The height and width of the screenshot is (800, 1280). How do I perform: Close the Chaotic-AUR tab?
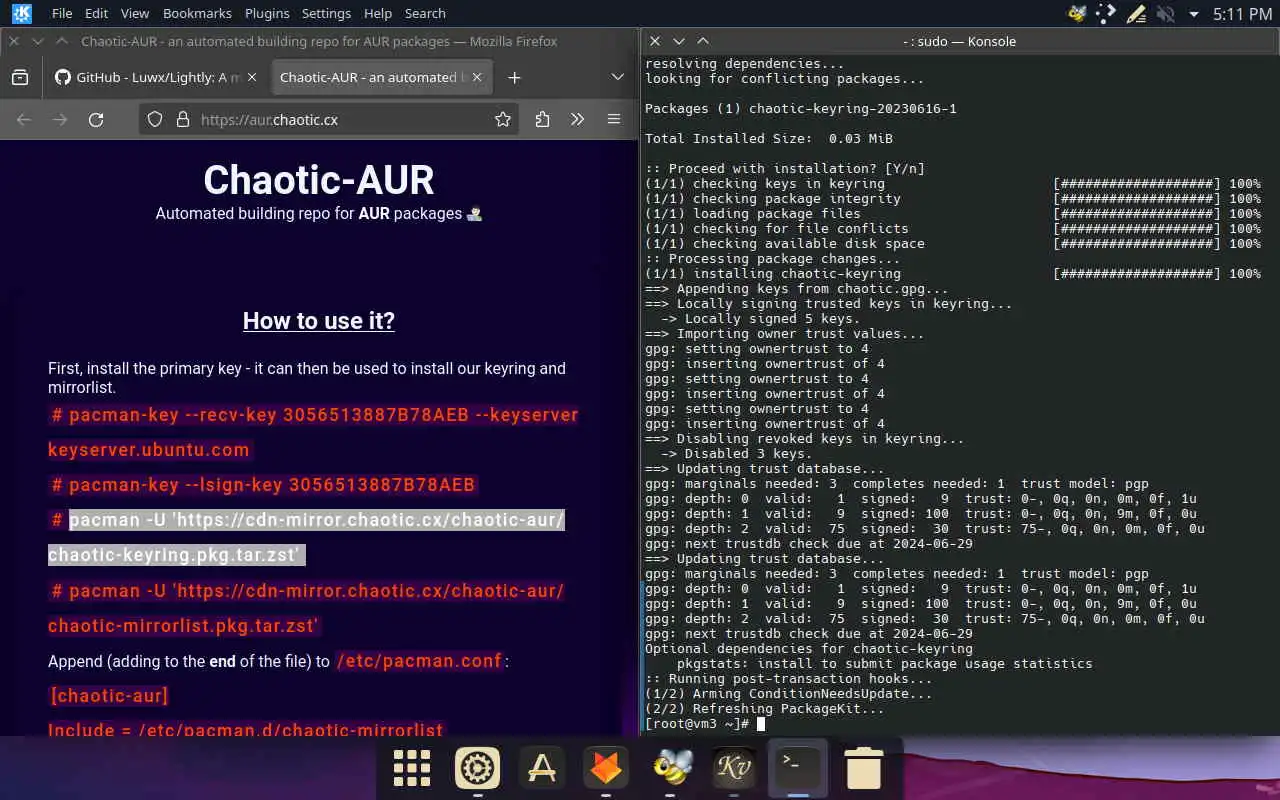478,77
